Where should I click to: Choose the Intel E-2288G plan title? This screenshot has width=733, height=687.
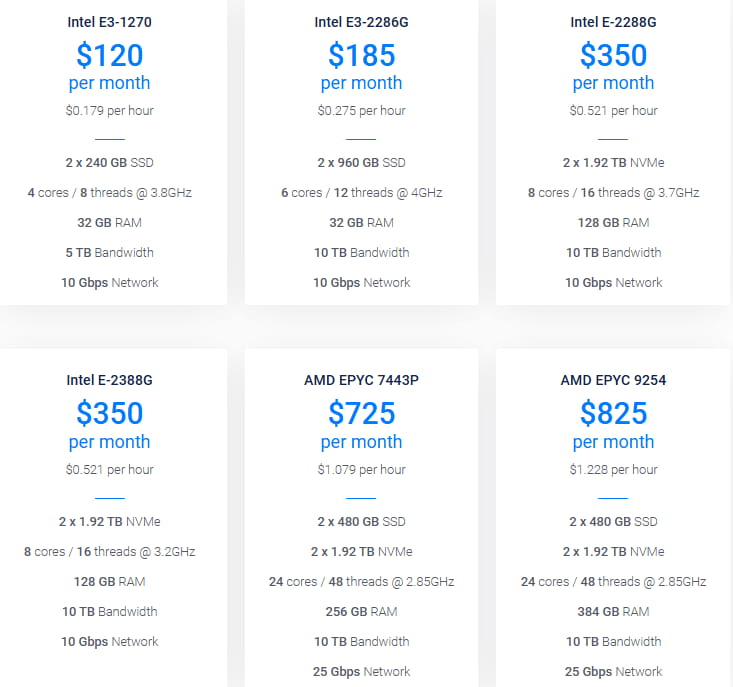[613, 21]
